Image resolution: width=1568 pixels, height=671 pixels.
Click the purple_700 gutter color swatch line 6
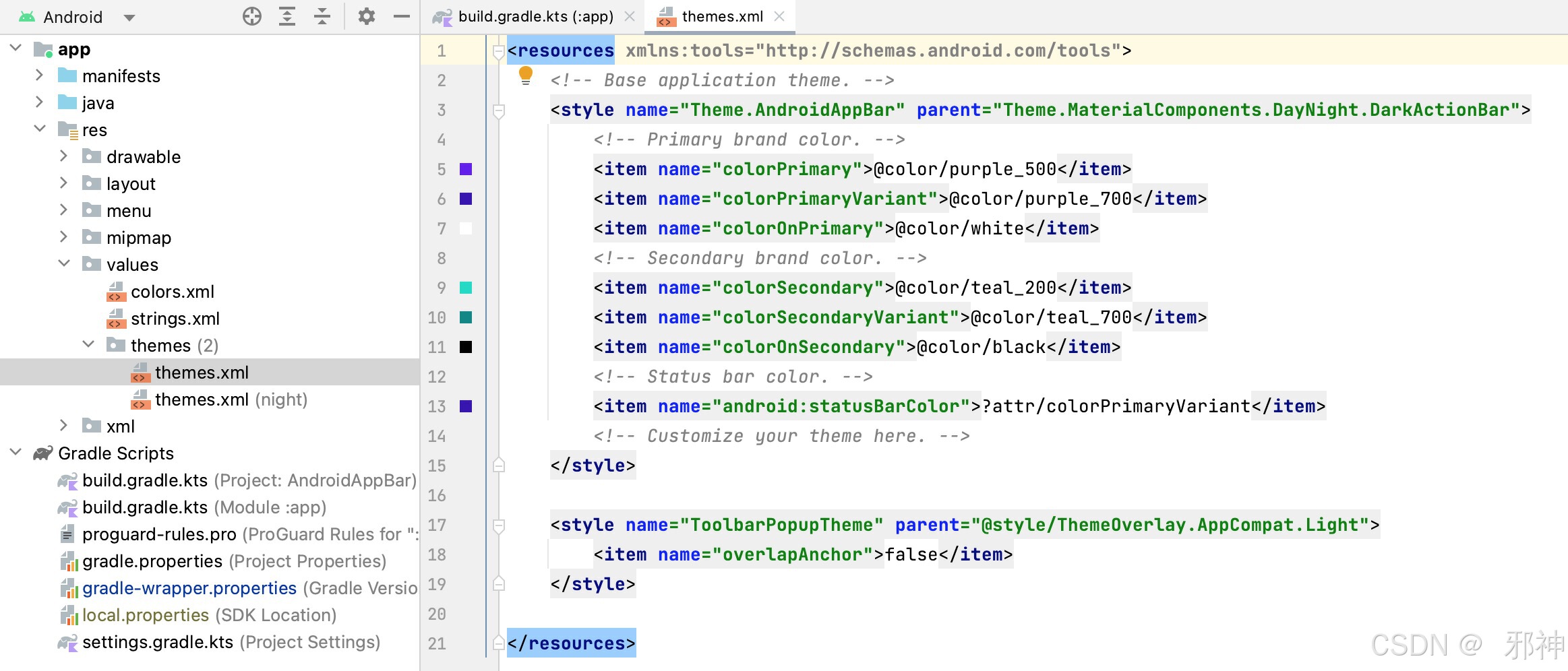pos(466,199)
